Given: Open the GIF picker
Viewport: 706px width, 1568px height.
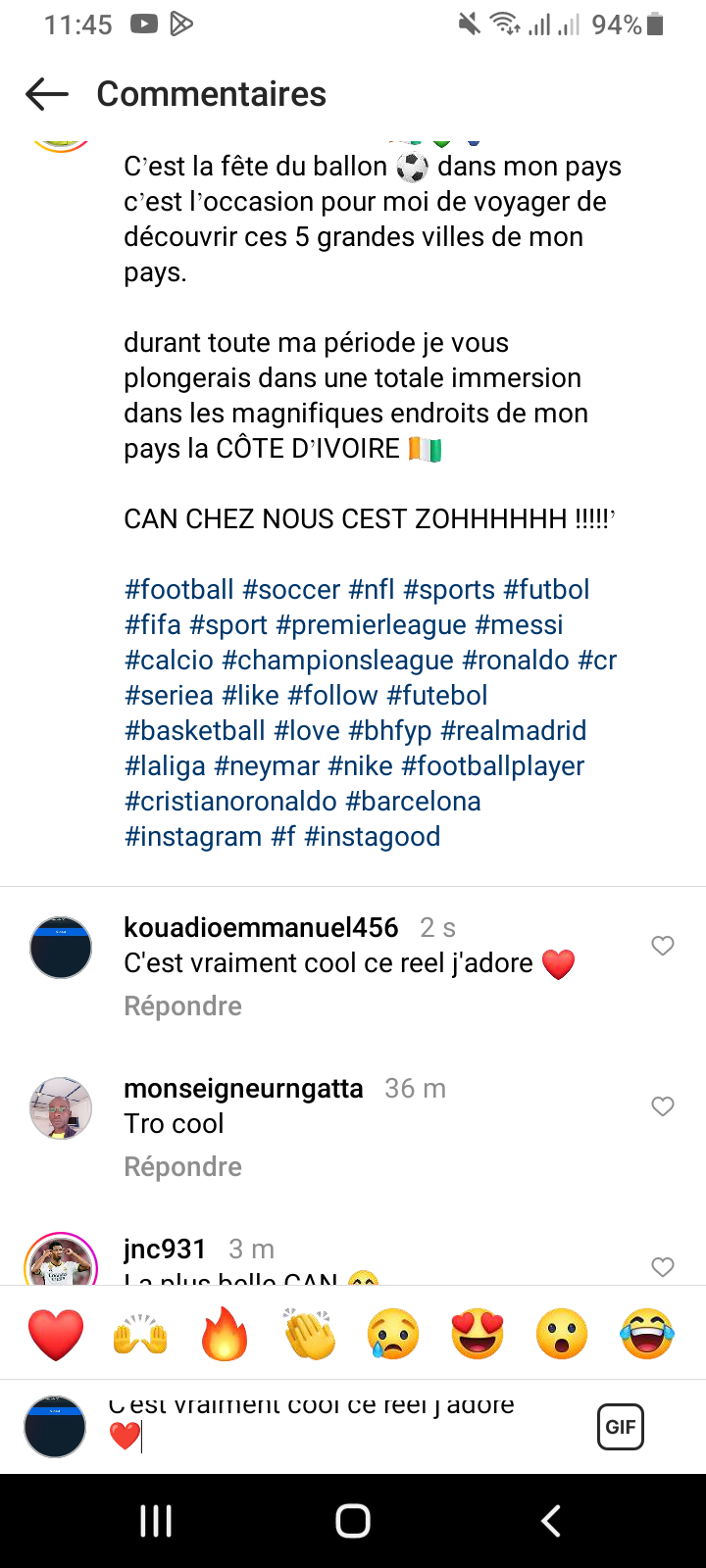Looking at the screenshot, I should point(620,1426).
